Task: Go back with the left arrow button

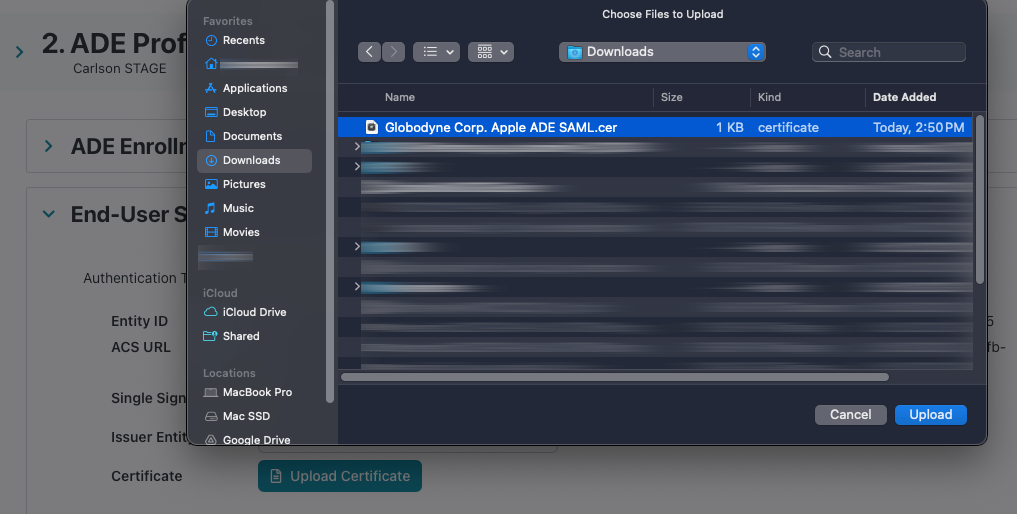Action: 369,52
